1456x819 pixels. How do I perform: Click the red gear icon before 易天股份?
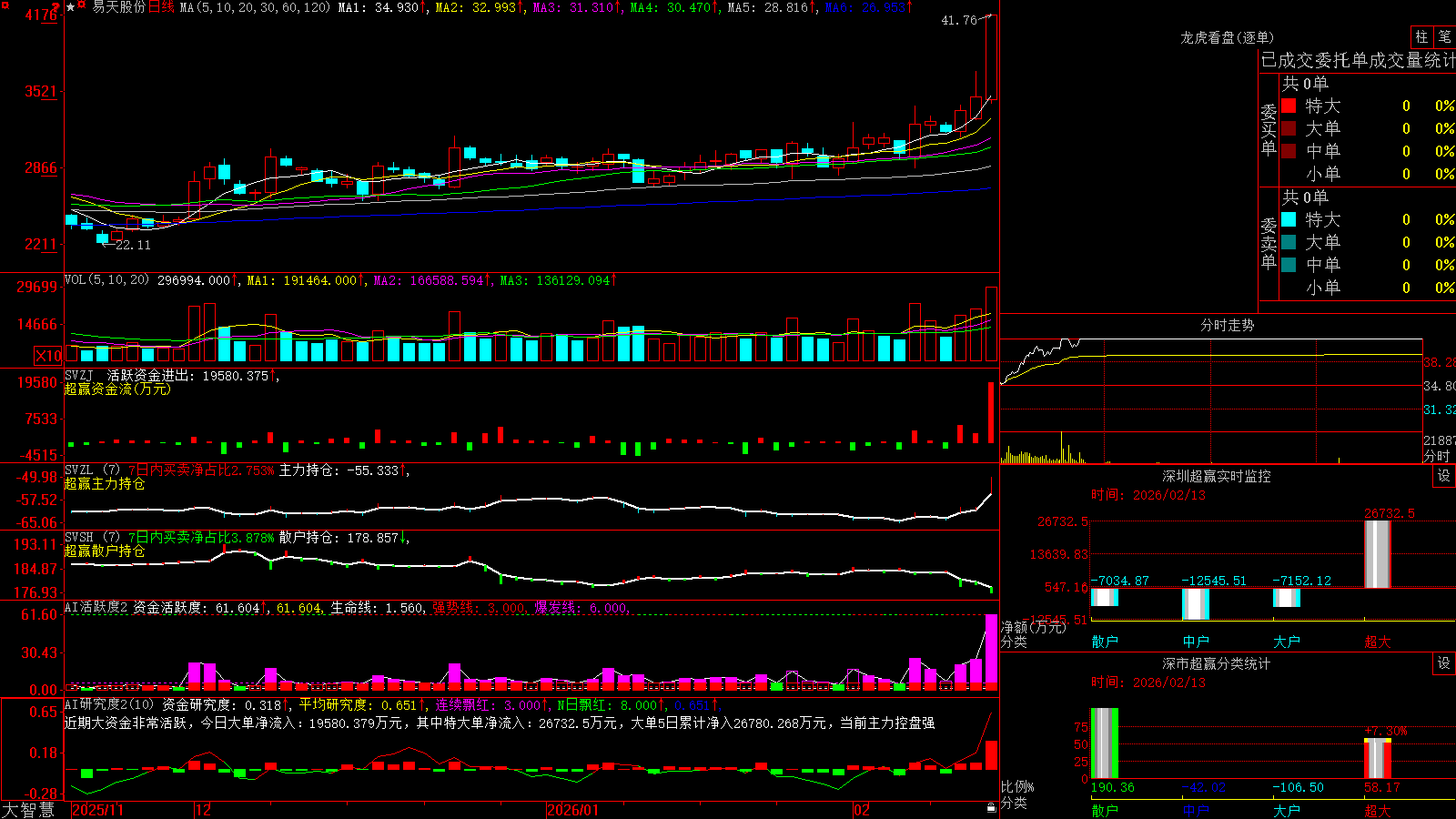tap(83, 6)
